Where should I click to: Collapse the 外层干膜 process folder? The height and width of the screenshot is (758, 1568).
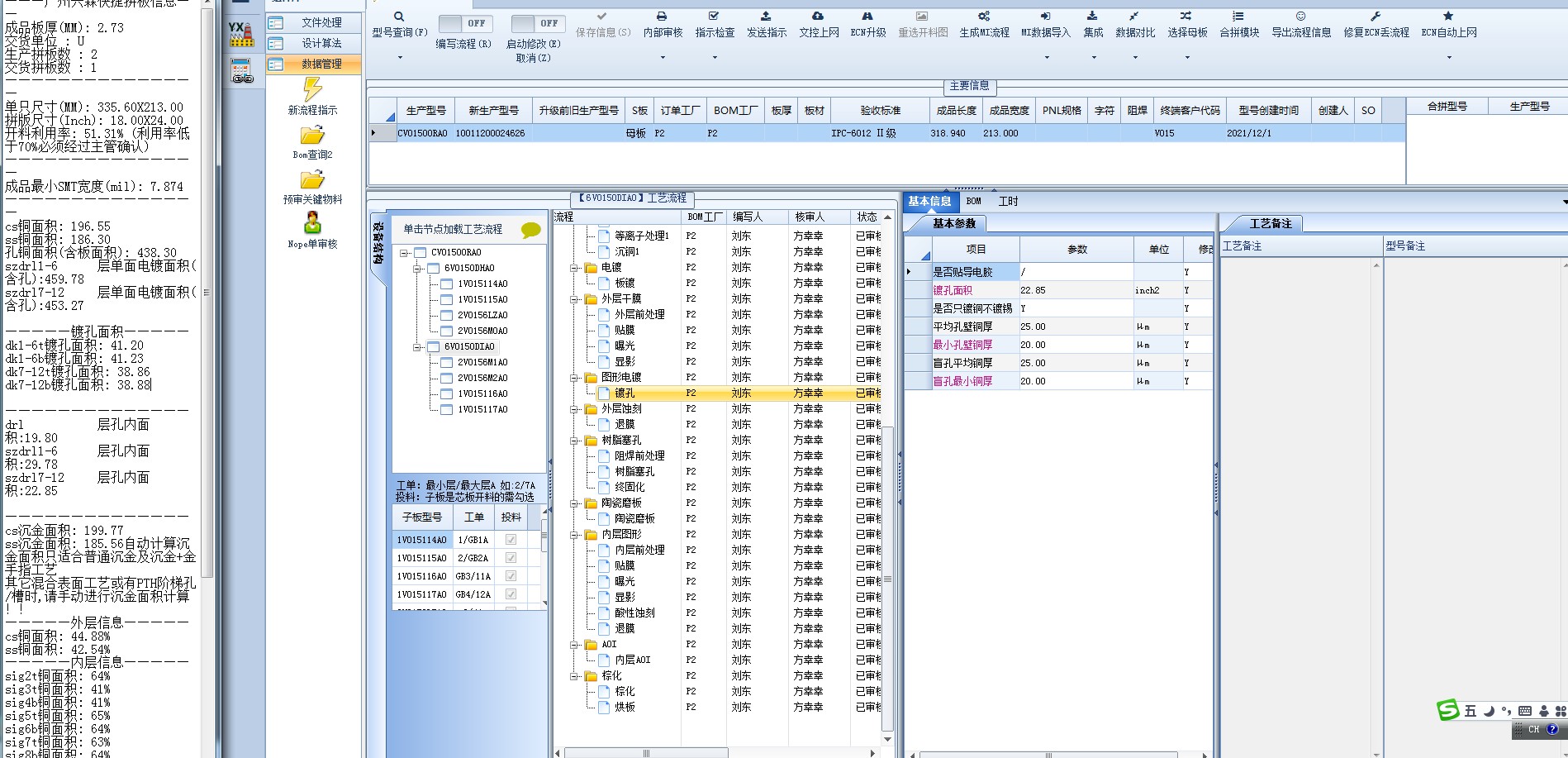(574, 299)
